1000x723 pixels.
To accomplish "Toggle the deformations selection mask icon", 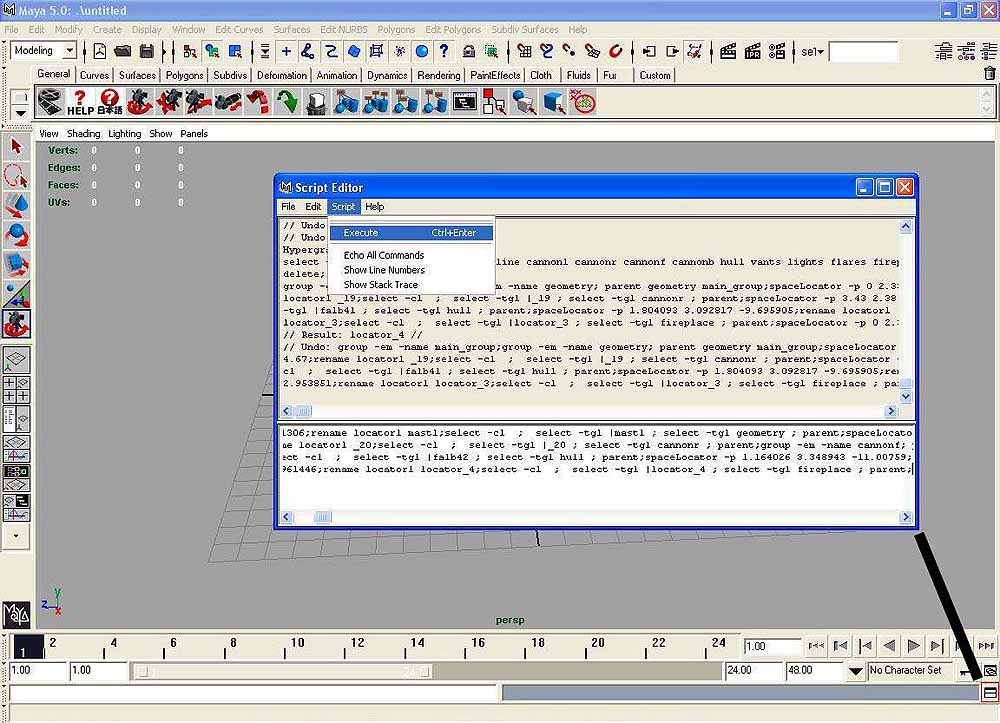I will pyautogui.click(x=376, y=52).
